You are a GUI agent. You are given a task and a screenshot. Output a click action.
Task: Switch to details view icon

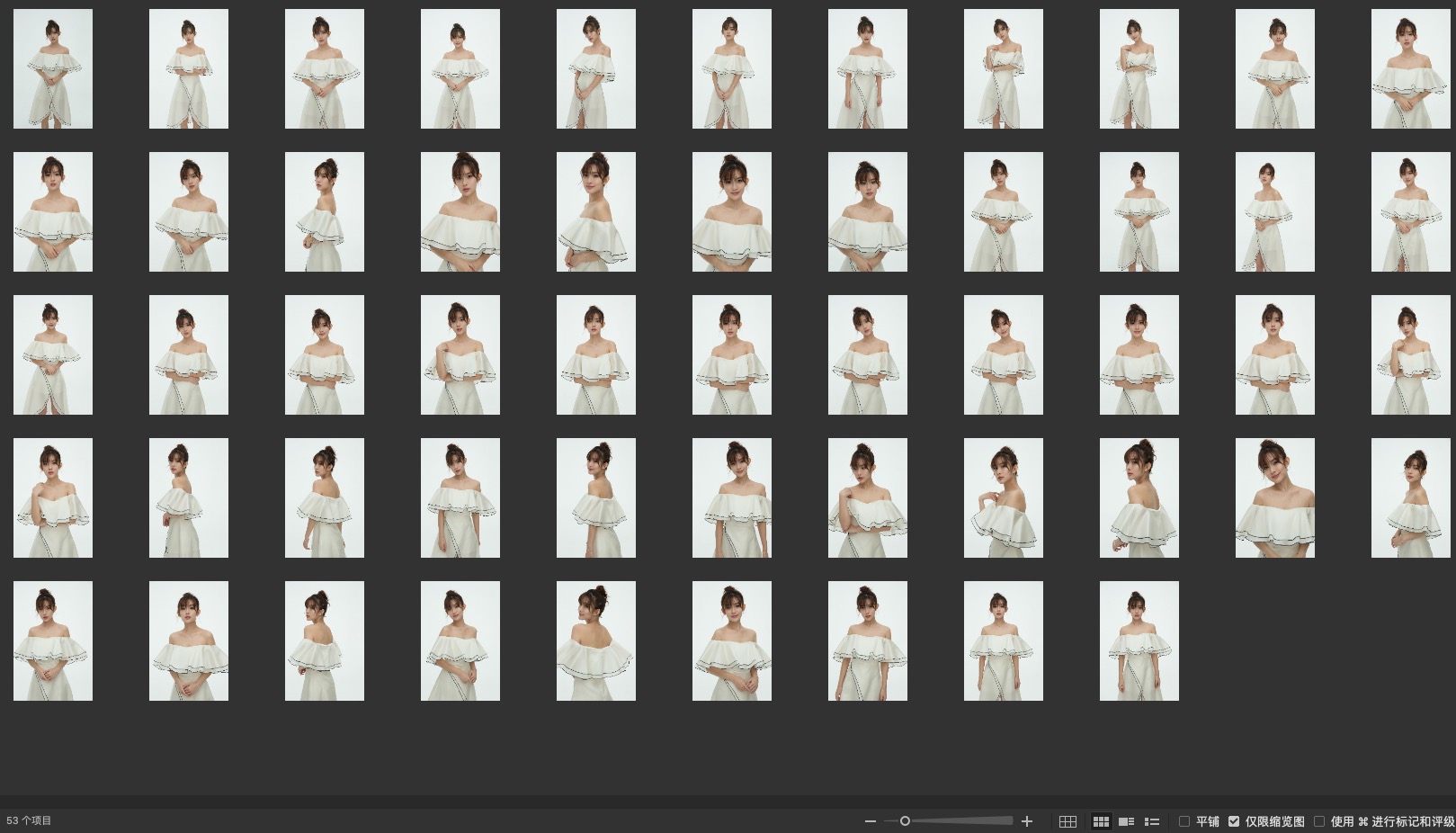point(1126,821)
